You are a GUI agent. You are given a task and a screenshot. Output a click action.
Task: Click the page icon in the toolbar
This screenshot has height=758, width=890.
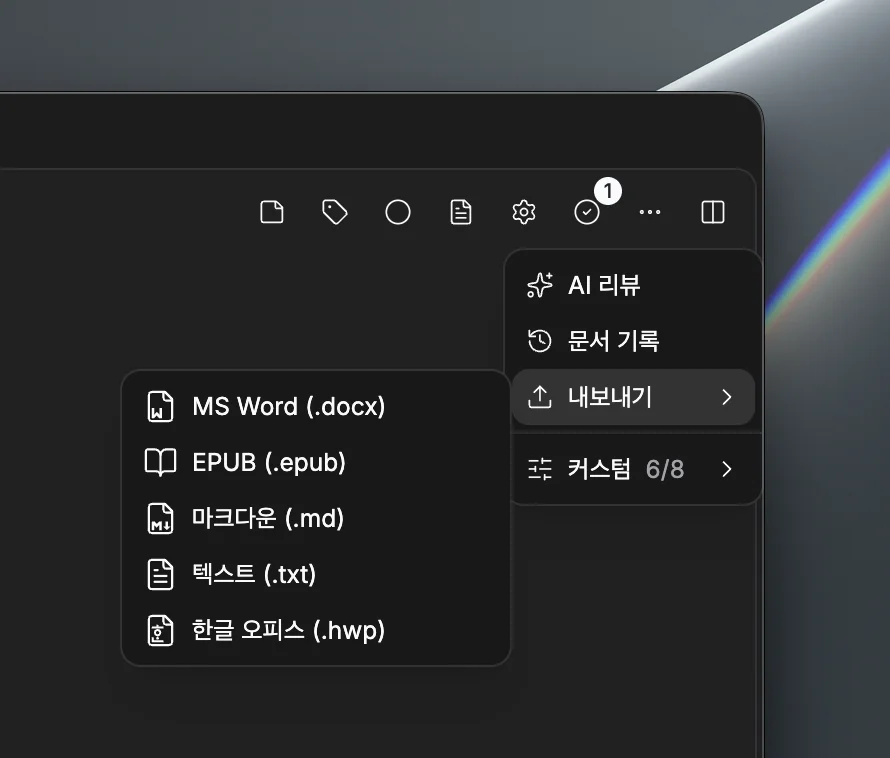tap(272, 212)
